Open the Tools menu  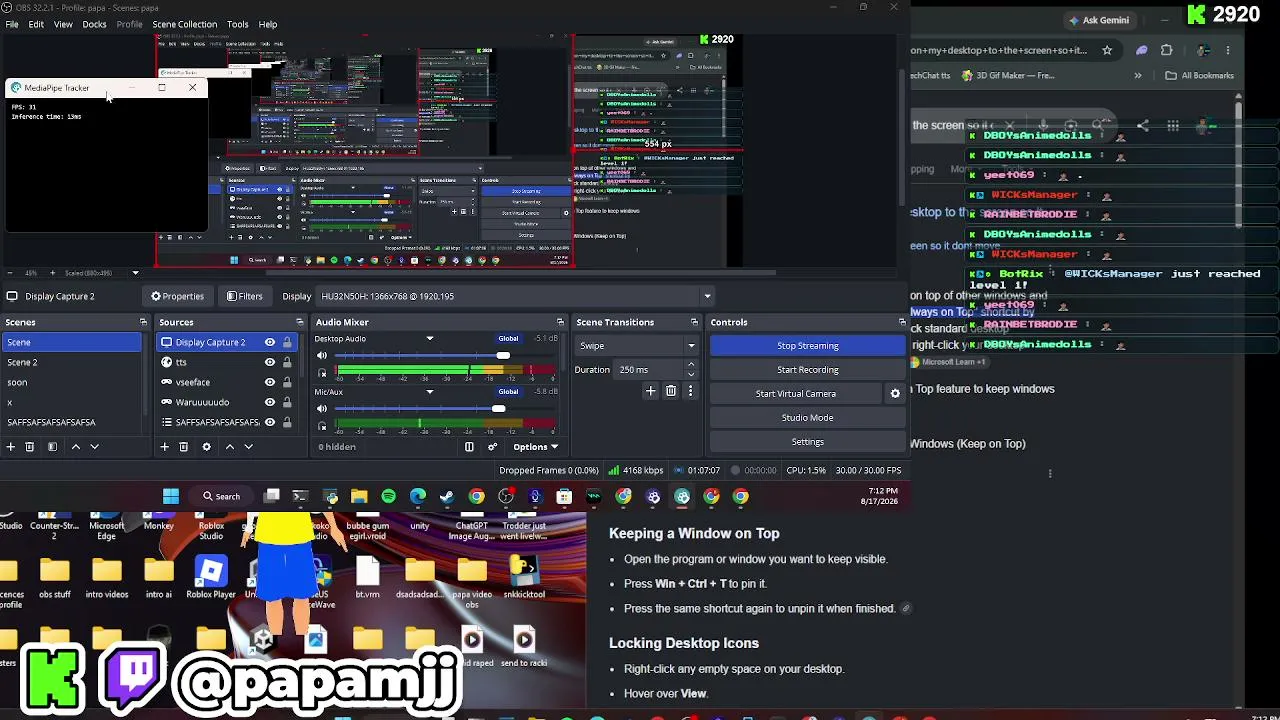click(x=237, y=24)
